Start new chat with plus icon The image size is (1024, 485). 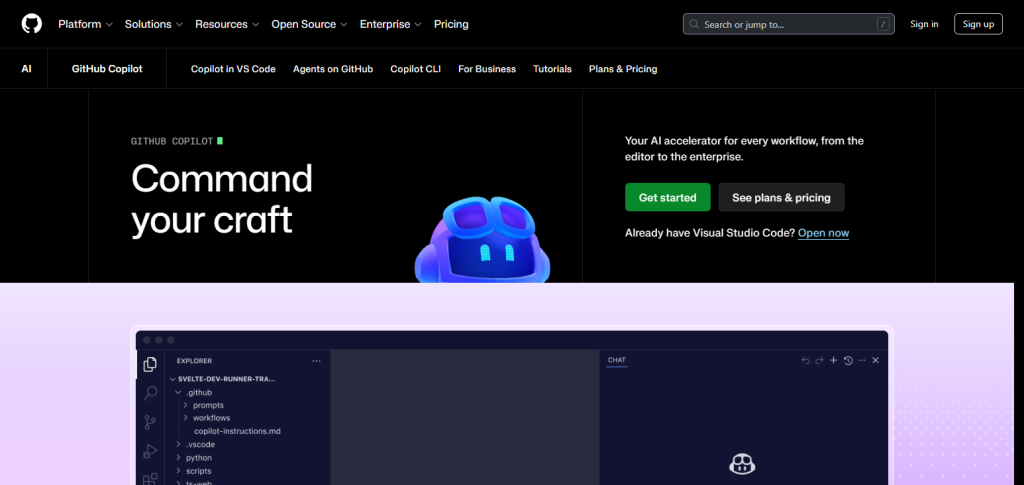833,360
